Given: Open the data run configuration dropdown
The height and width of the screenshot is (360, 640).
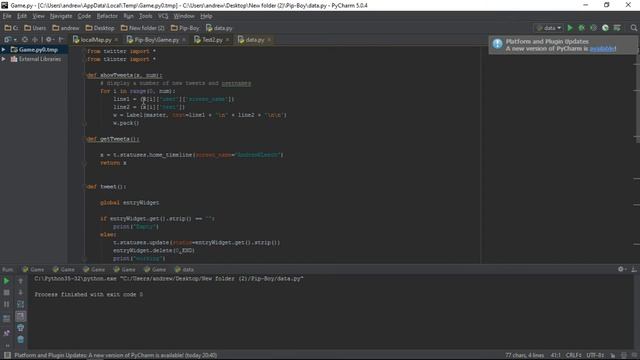Looking at the screenshot, I should tap(549, 28).
